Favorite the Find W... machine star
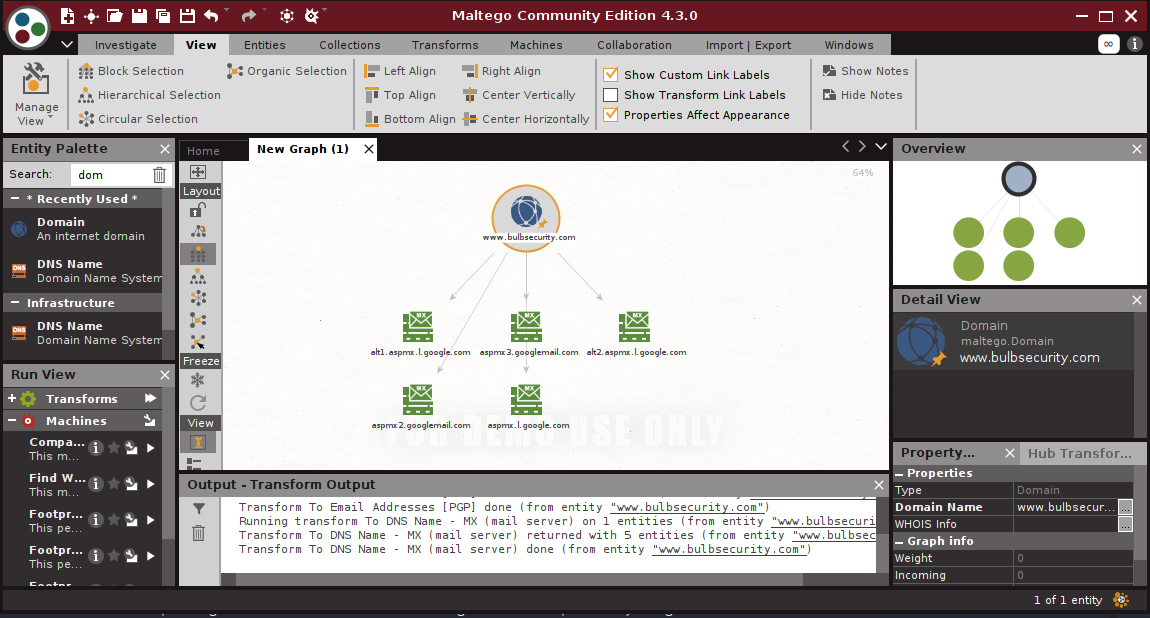The width and height of the screenshot is (1150, 618). tap(114, 484)
